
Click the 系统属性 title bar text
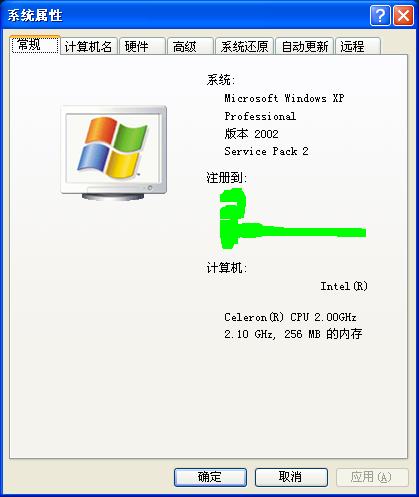[35, 16]
